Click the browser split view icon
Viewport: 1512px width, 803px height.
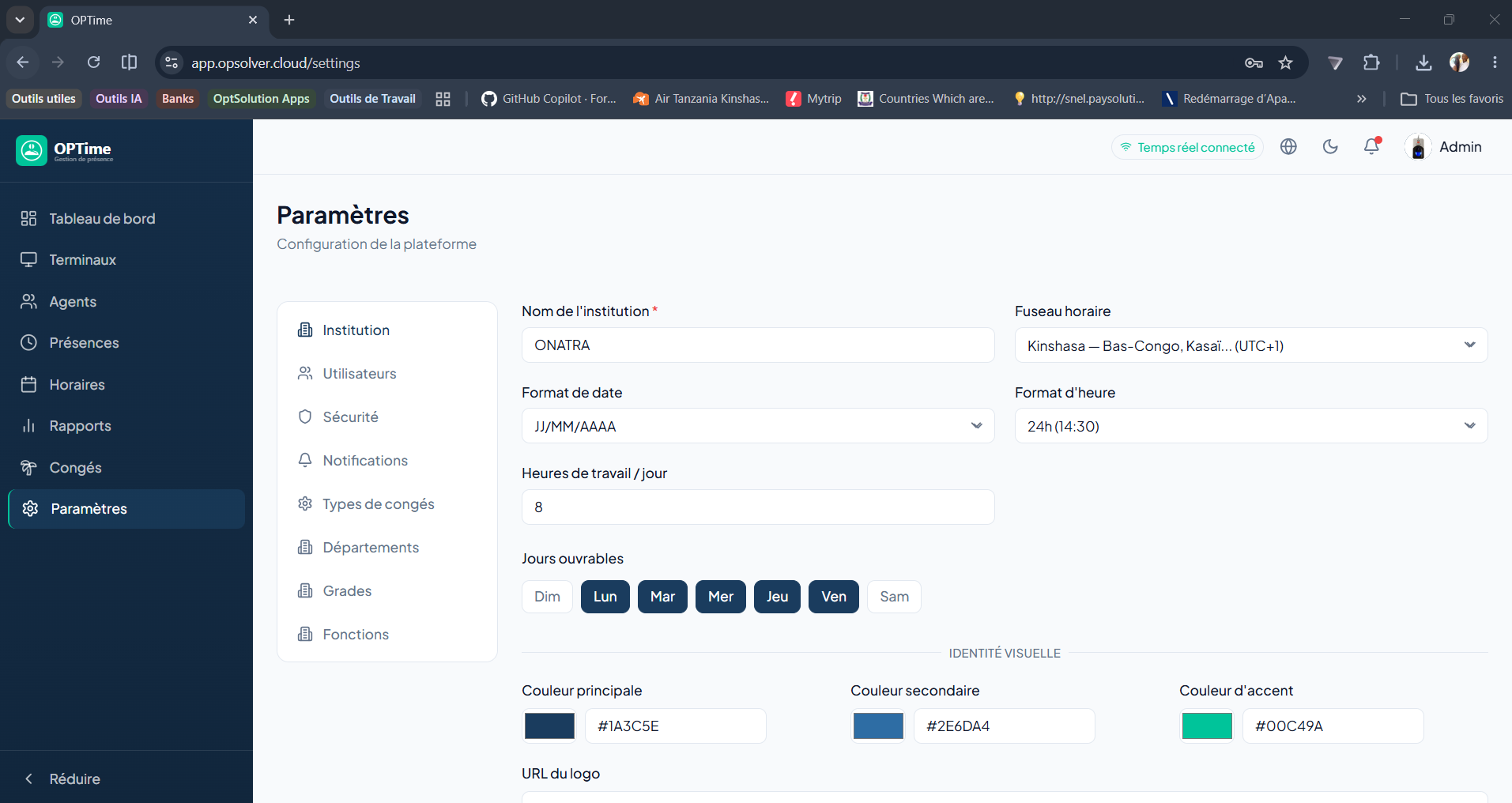coord(129,62)
